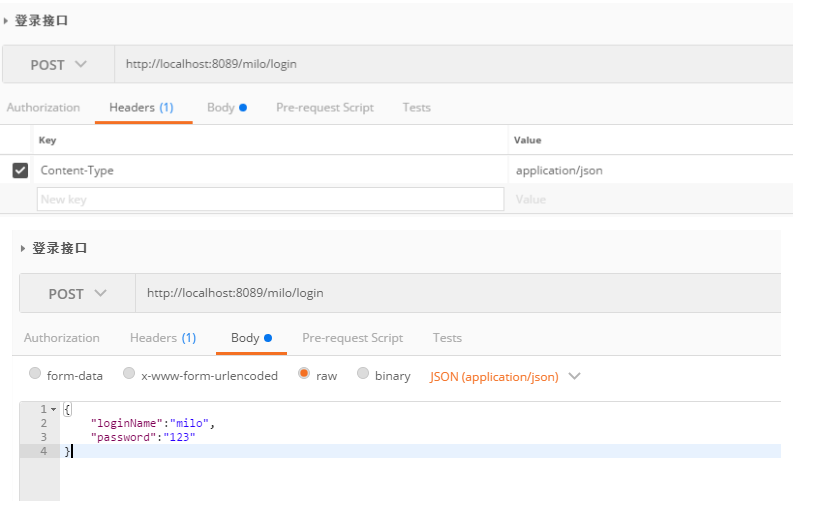This screenshot has width=821, height=506.
Task: Switch to Body tab in upper panel
Action: (227, 107)
